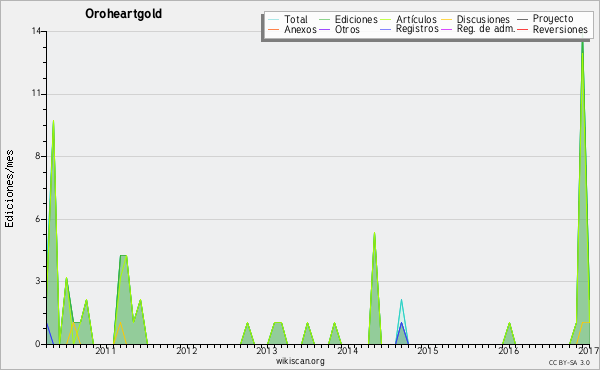Click the 2016 x-axis label
Image resolution: width=600 pixels, height=370 pixels.
(x=509, y=350)
